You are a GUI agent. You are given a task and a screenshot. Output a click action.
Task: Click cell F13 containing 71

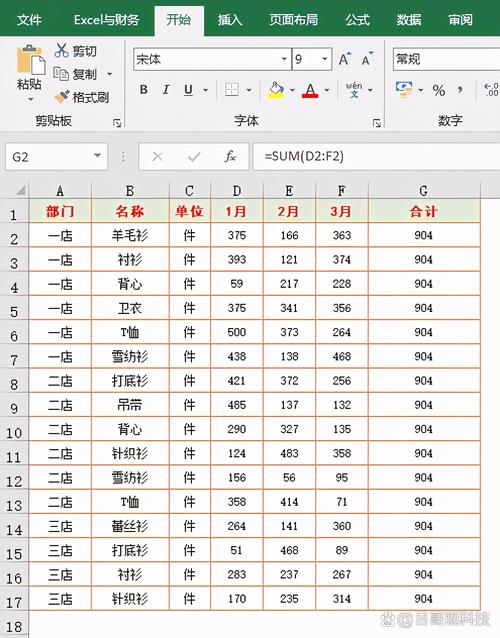pyautogui.click(x=342, y=502)
